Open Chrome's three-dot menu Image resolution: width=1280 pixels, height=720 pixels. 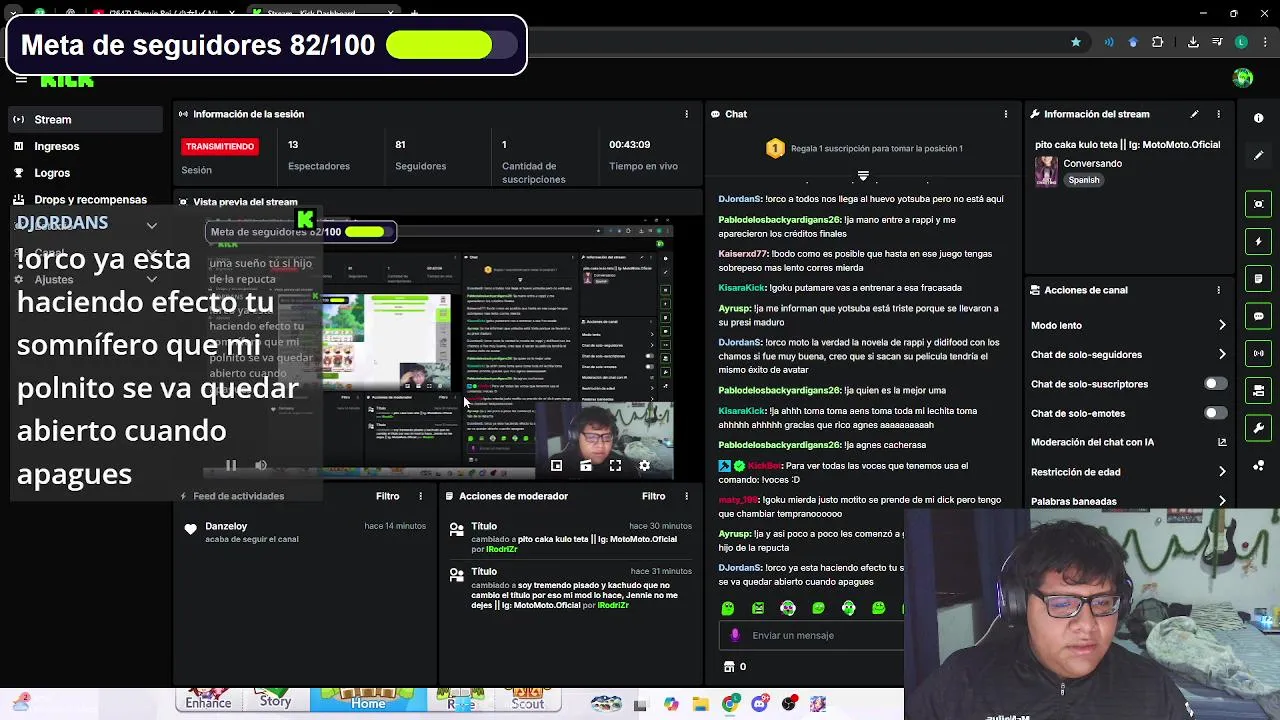pyautogui.click(x=1264, y=42)
